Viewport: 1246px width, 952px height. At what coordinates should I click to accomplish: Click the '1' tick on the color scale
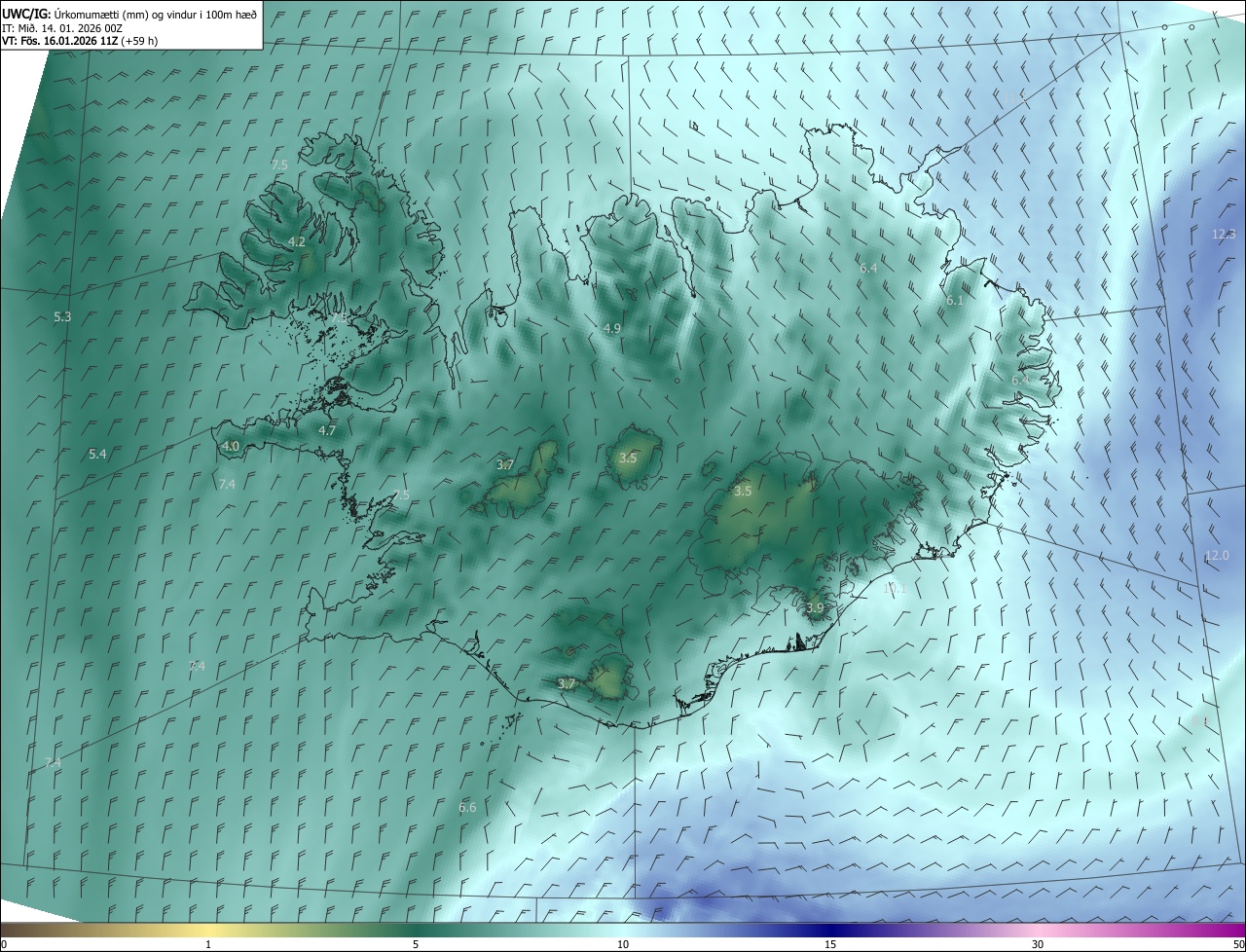[x=208, y=944]
